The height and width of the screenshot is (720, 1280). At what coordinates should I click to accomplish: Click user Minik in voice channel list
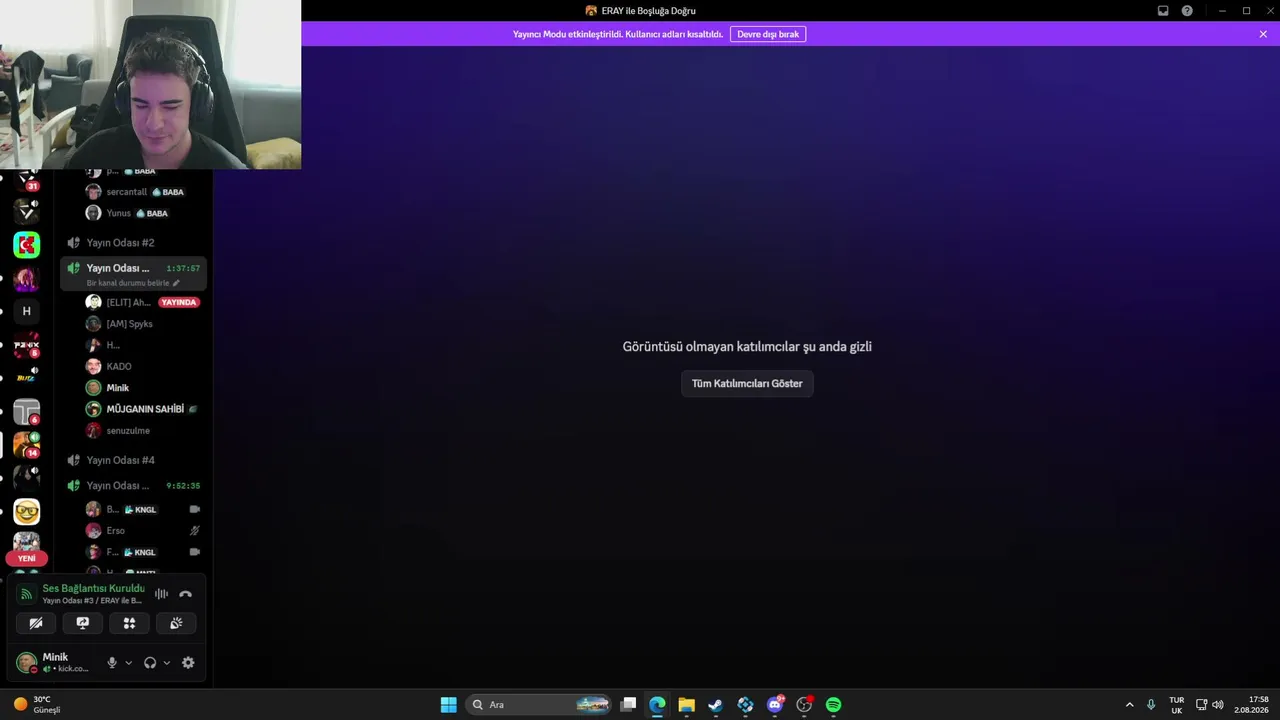pyautogui.click(x=117, y=388)
